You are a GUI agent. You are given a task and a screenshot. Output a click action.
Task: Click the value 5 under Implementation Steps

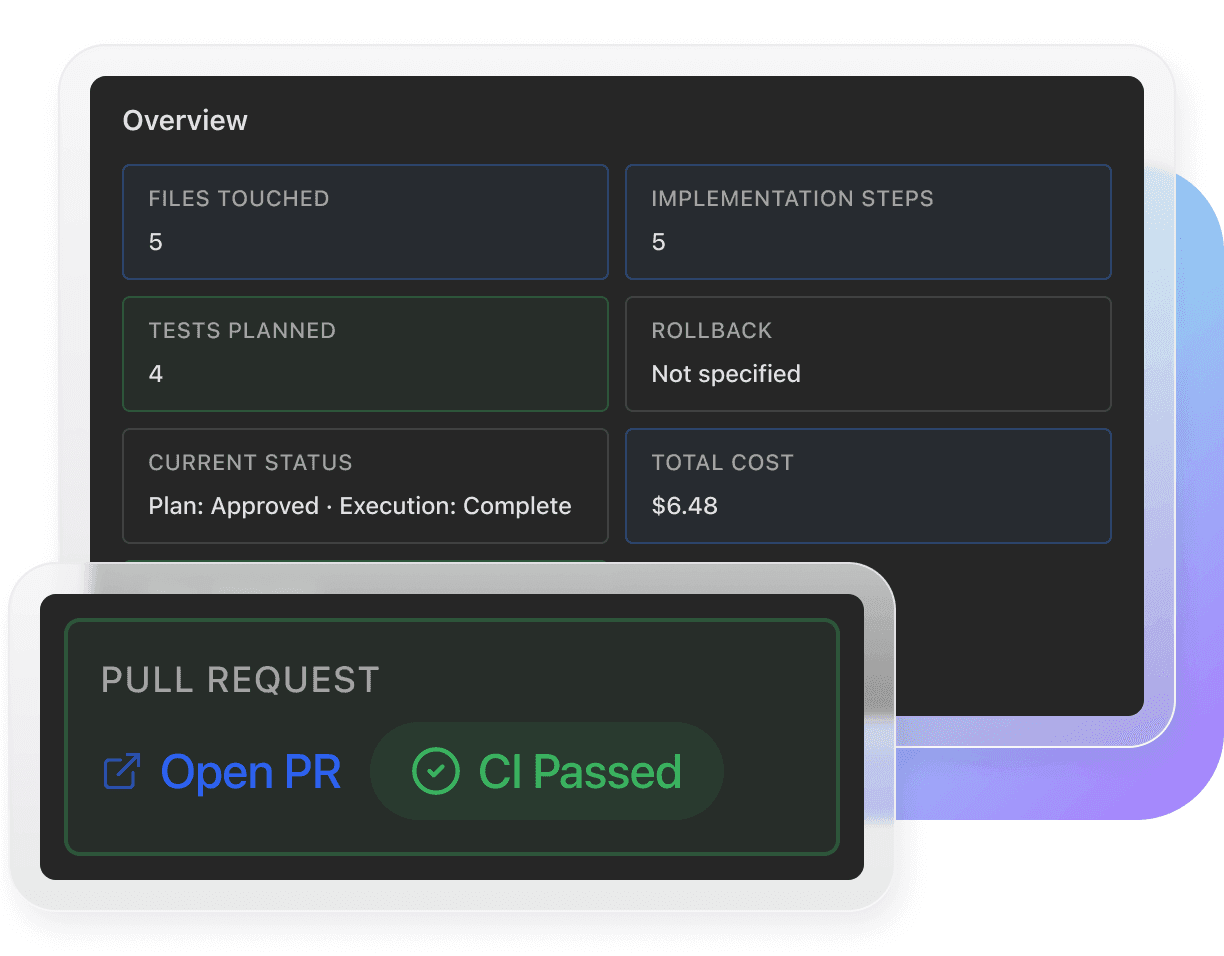[x=659, y=242]
